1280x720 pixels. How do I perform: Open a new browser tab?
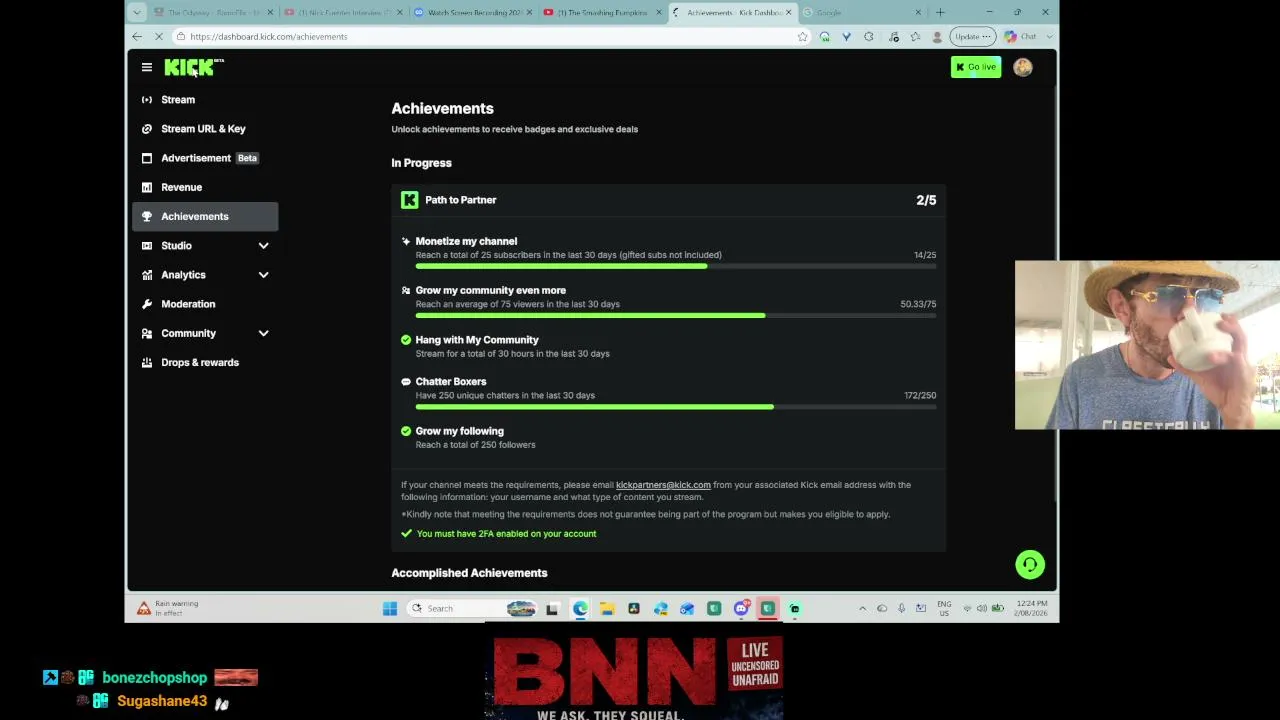coord(940,12)
